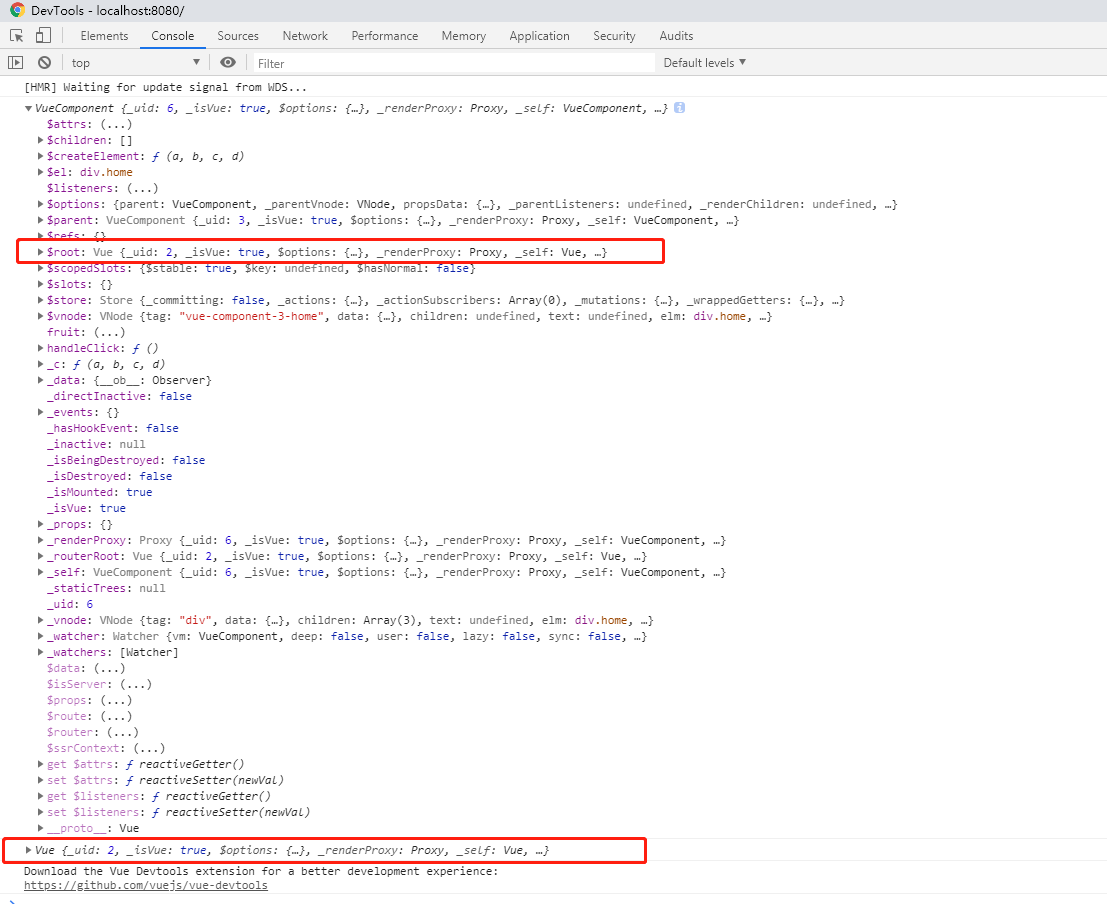Viewport: 1107px width, 904px height.
Task: Collapse the VueComponent root object
Action: 28,108
